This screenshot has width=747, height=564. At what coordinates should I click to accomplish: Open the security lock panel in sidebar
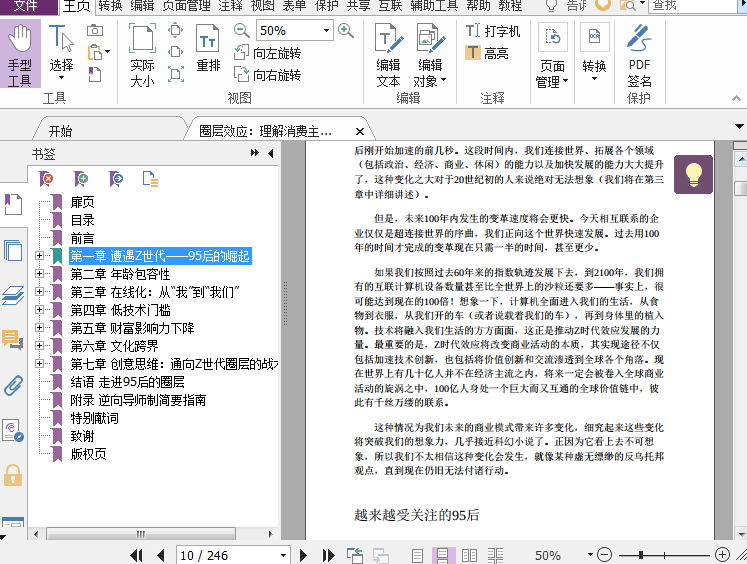pyautogui.click(x=13, y=474)
